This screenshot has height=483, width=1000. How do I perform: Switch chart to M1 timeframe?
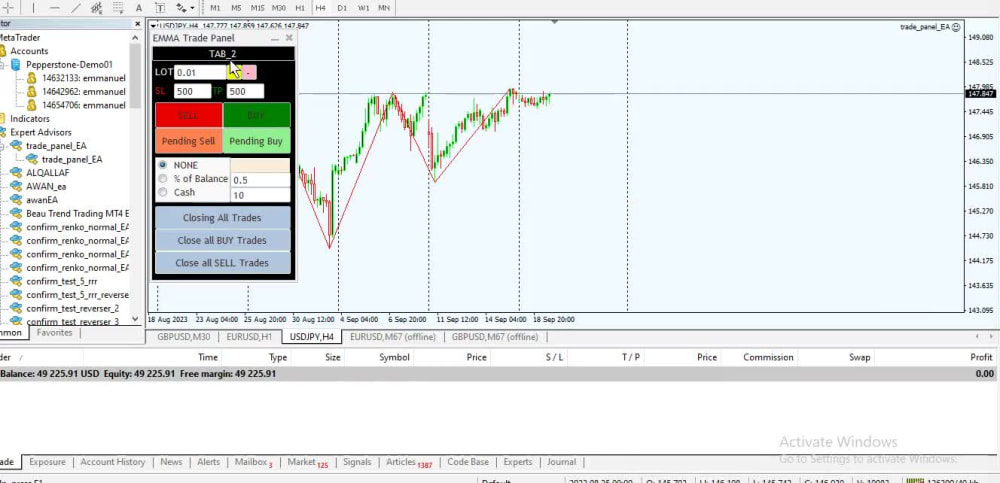click(x=215, y=8)
